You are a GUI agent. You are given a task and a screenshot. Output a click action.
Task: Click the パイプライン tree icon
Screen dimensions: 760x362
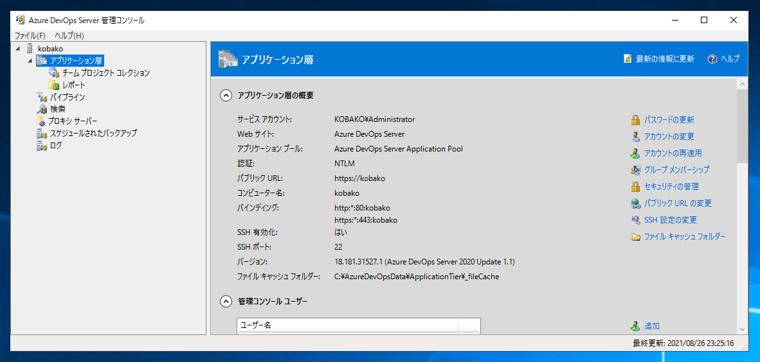tap(42, 97)
